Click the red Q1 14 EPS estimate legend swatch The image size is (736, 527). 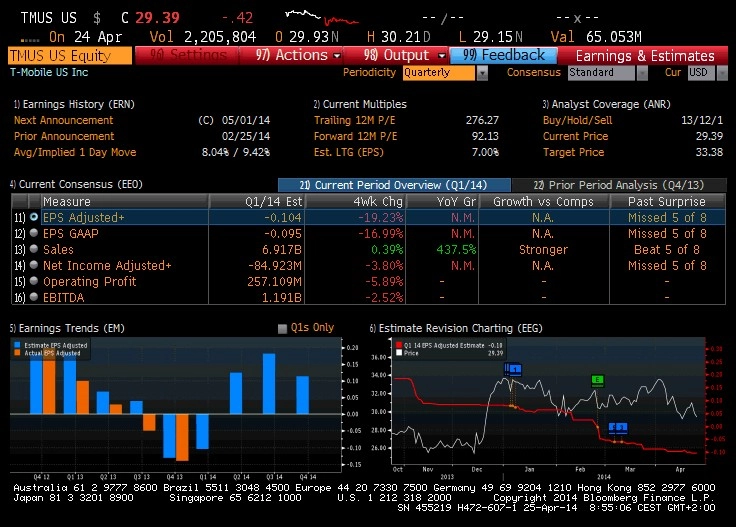tap(399, 345)
